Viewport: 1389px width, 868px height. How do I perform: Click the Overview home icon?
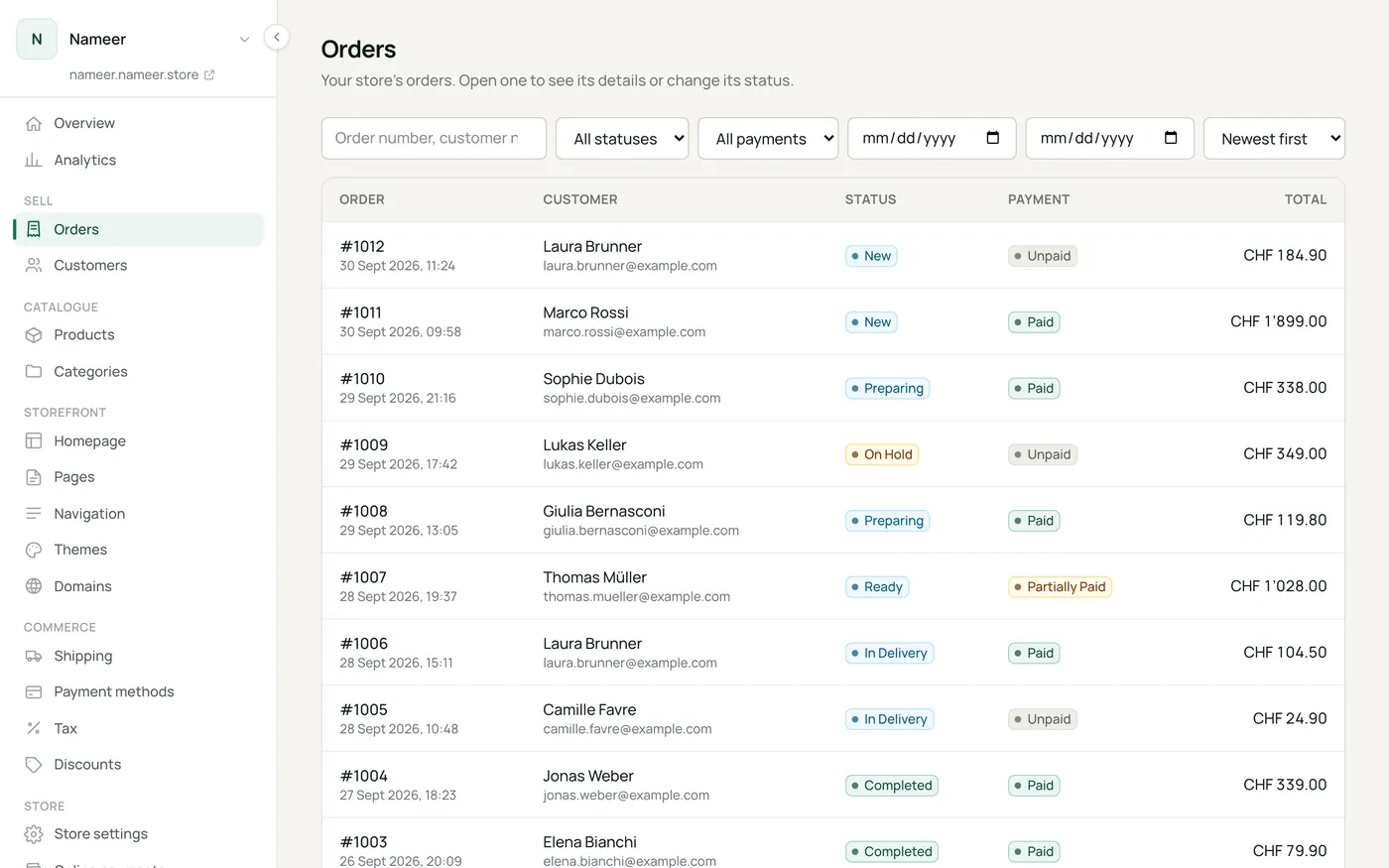point(34,123)
